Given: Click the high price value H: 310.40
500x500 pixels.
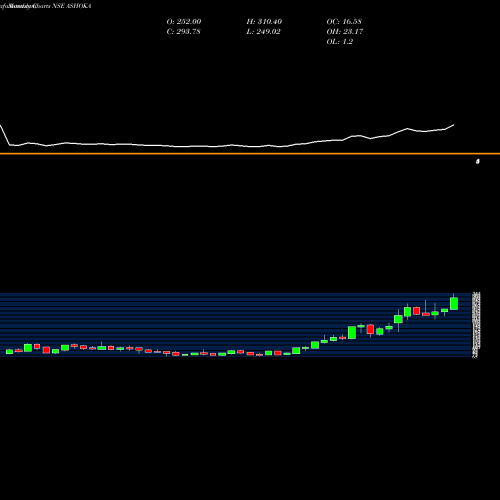Looking at the screenshot, I should pyautogui.click(x=264, y=21).
